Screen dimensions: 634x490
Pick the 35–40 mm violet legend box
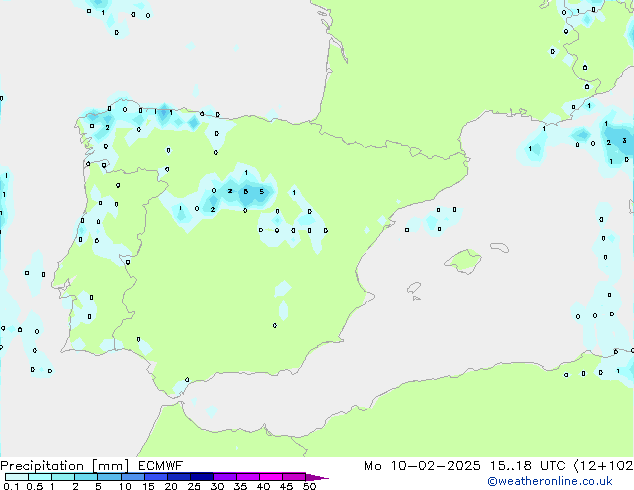[248, 477]
